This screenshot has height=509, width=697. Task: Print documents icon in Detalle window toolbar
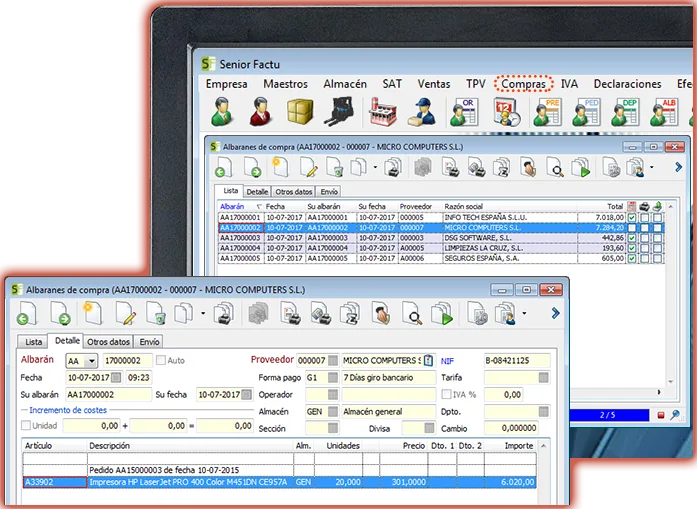click(x=224, y=313)
